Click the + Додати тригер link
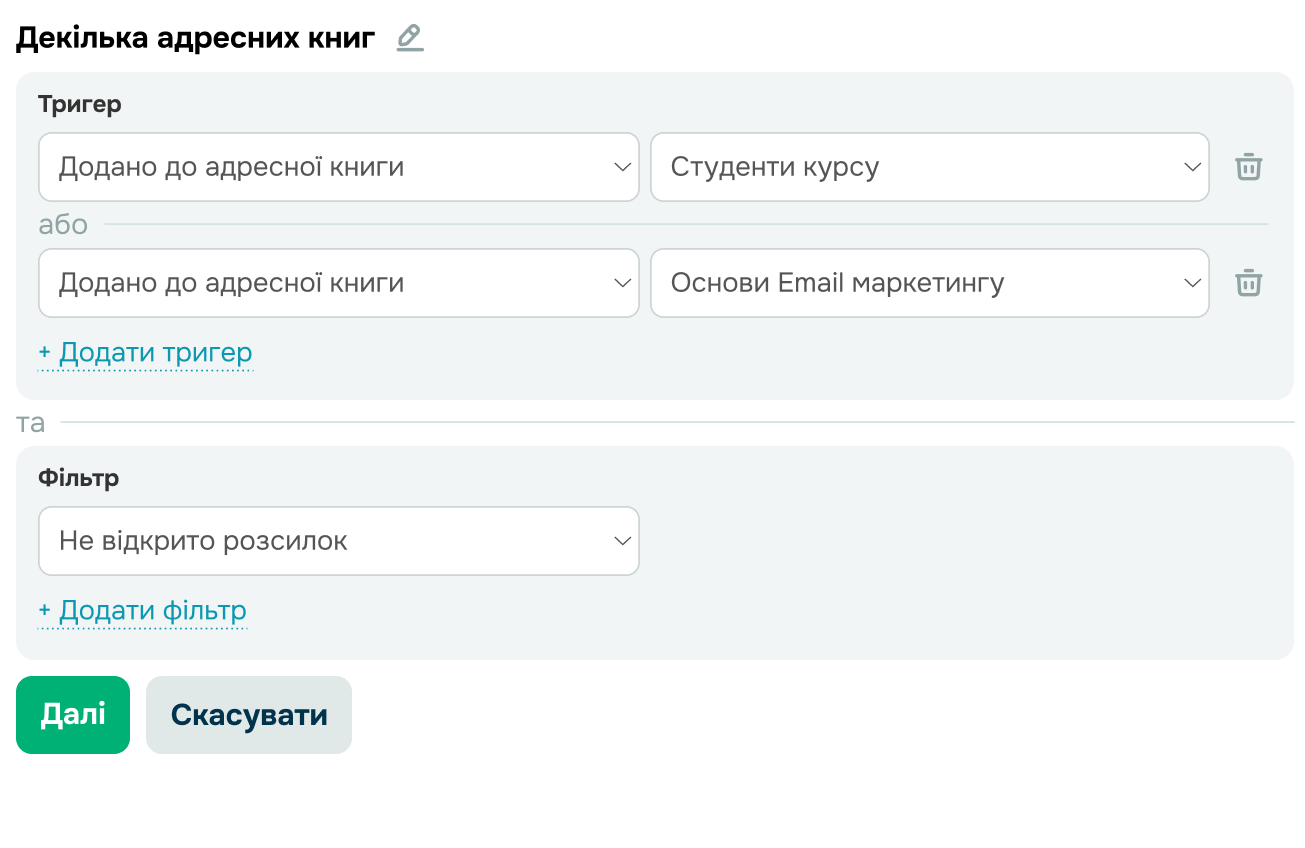 (145, 353)
